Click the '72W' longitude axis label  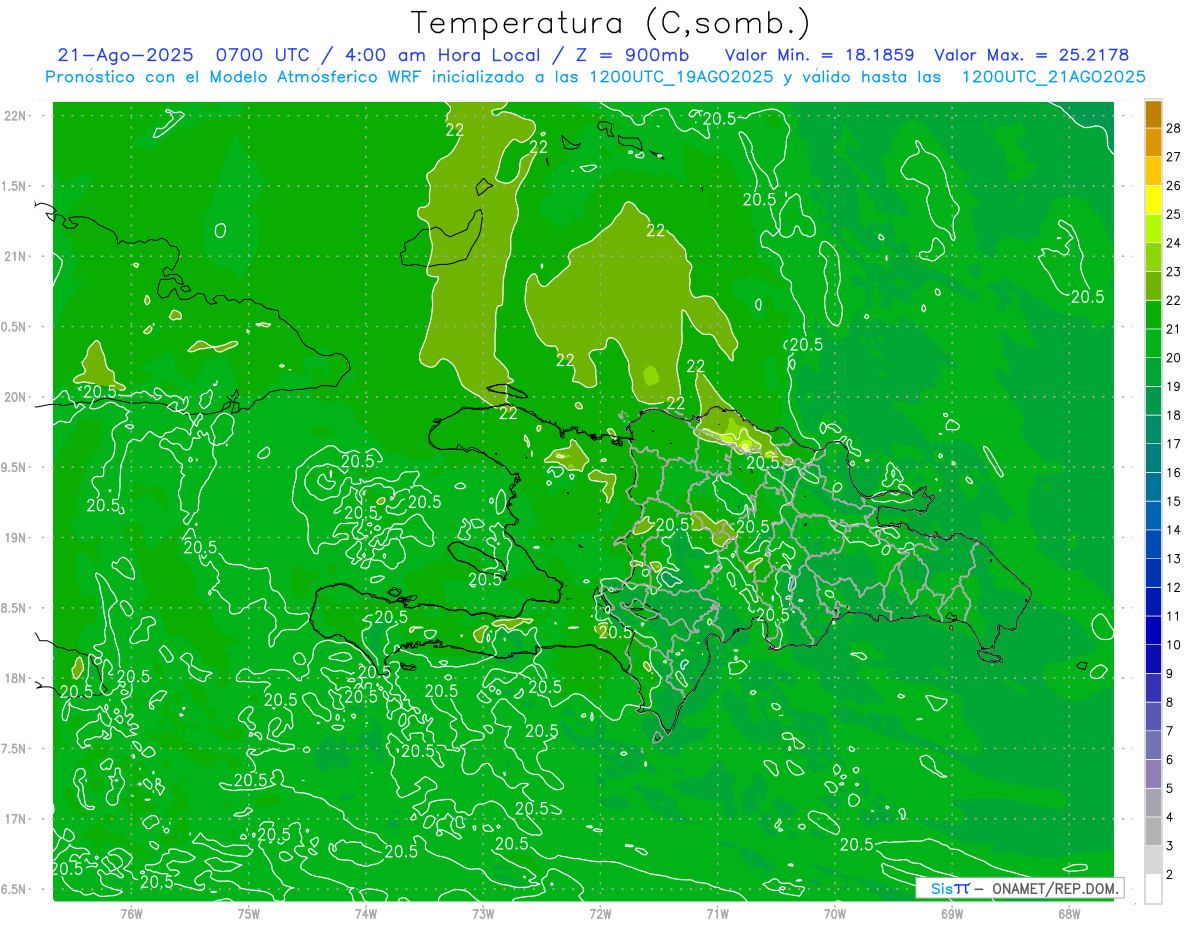600,914
